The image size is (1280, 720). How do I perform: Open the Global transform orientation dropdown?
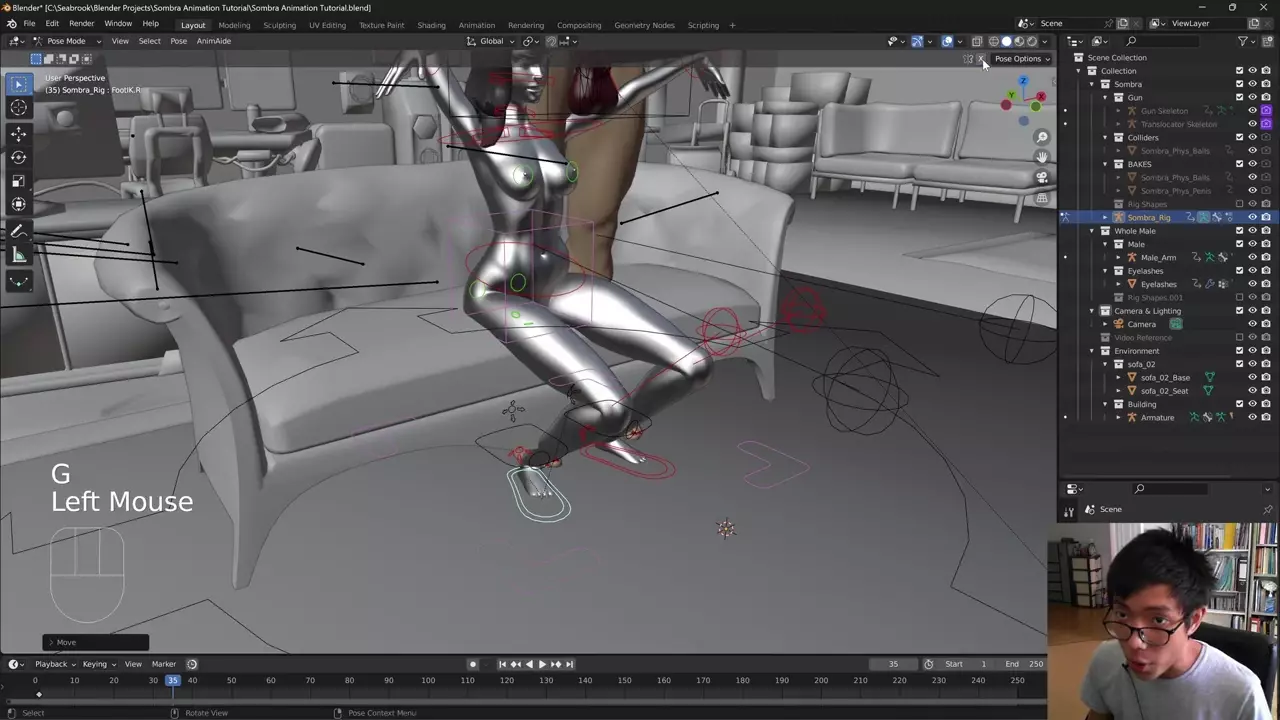491,41
